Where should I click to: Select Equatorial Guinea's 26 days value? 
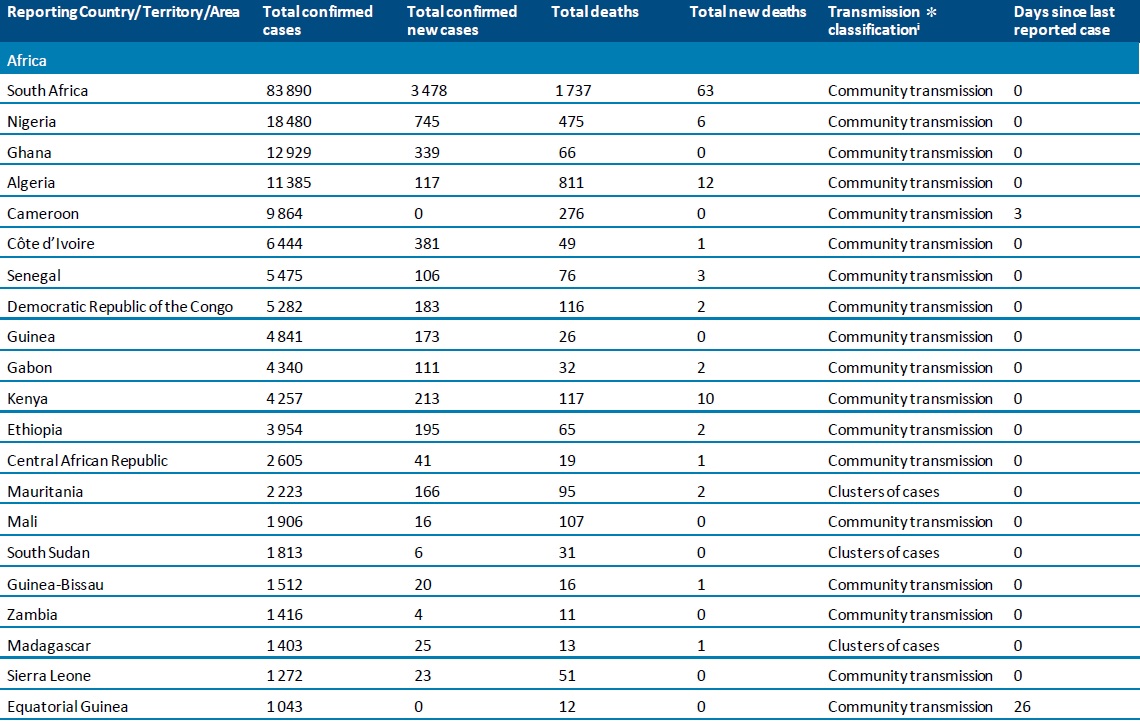coord(1022,707)
